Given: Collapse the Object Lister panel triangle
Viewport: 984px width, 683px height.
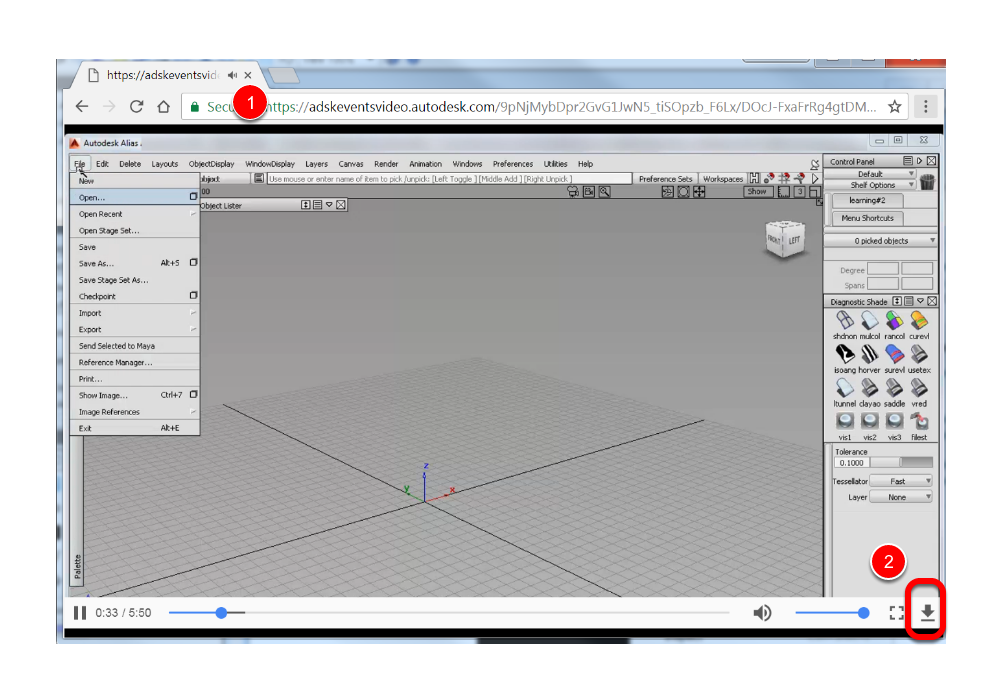Looking at the screenshot, I should click(x=329, y=205).
